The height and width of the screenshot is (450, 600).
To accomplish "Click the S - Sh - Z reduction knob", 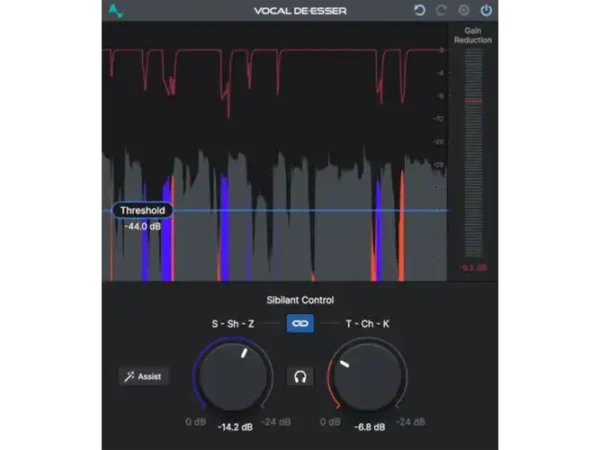I will 233,377.
